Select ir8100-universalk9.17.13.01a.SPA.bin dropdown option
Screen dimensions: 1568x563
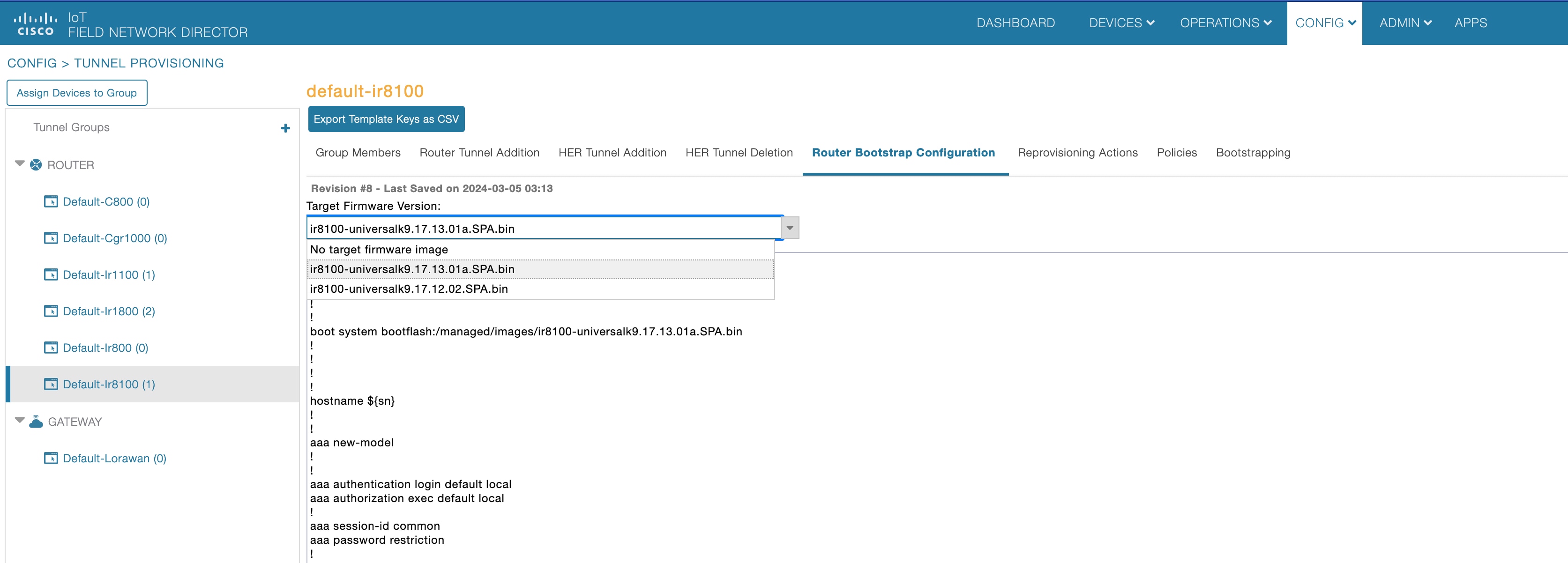click(x=540, y=269)
